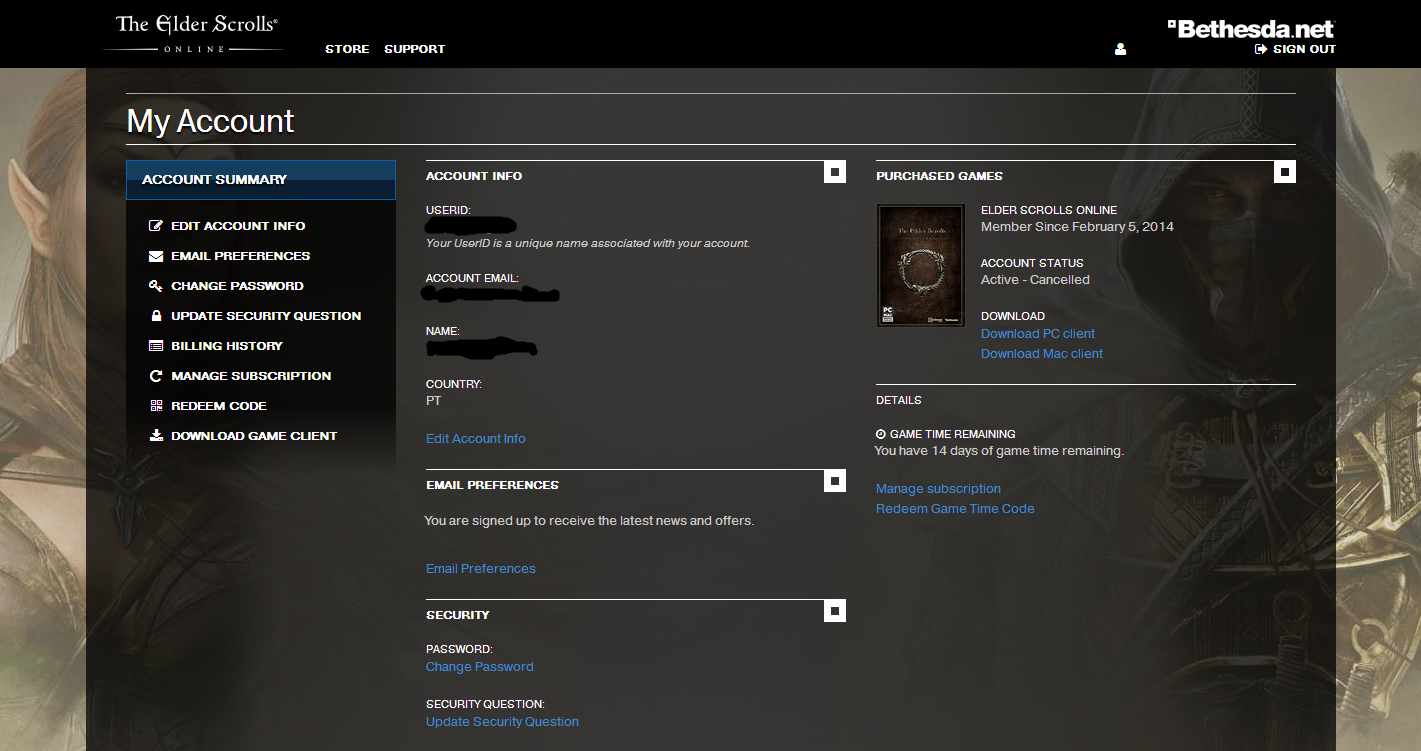Click the Download Game Client arrow icon
Image resolution: width=1421 pixels, height=751 pixels.
pos(156,436)
